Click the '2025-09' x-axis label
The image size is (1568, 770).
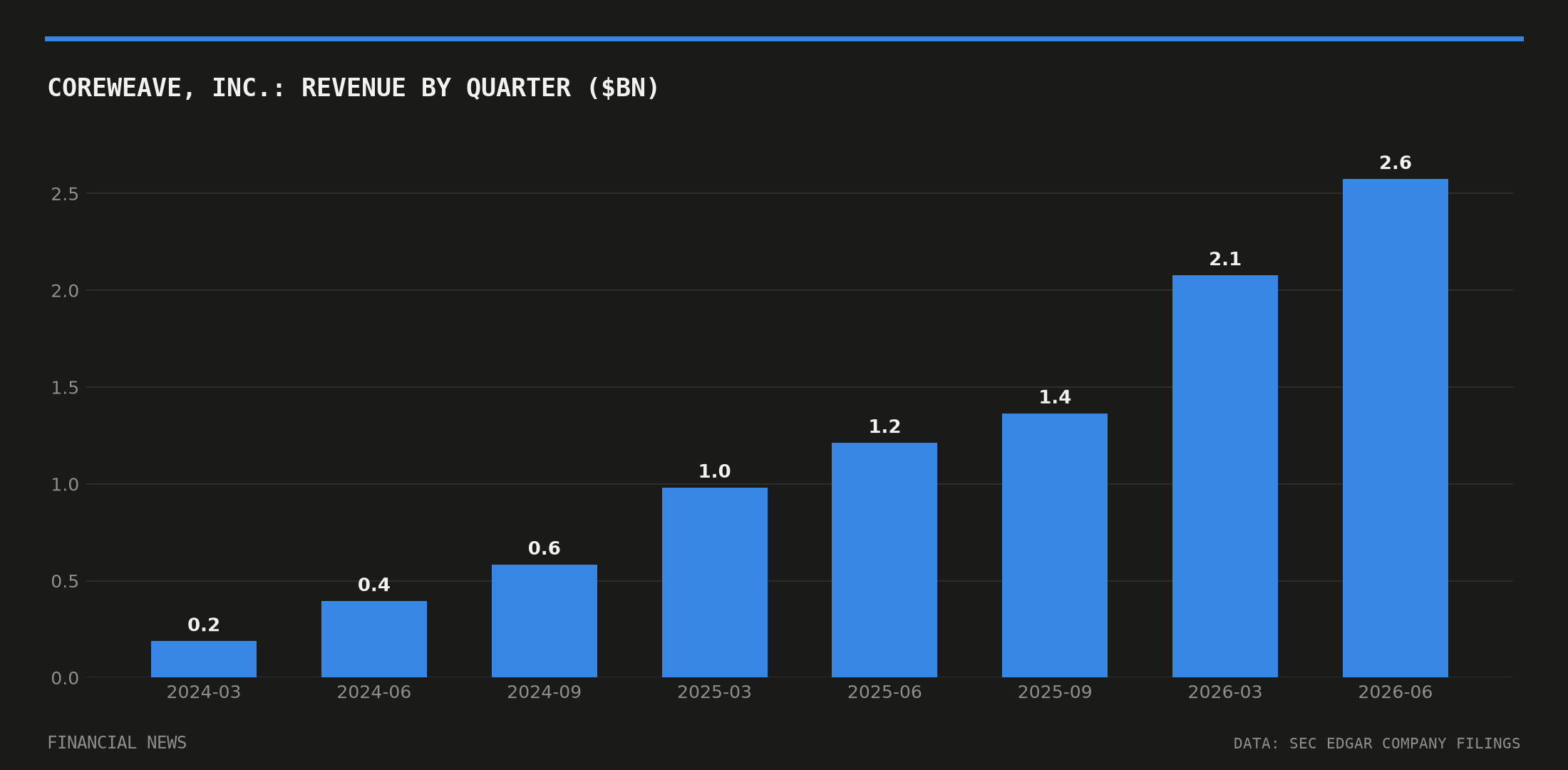pyautogui.click(x=1055, y=692)
